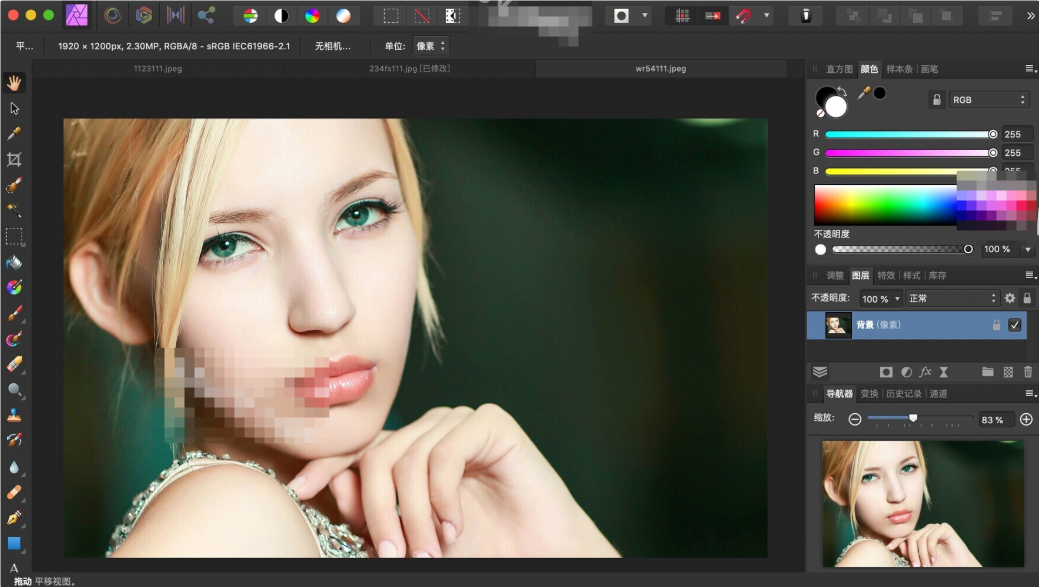This screenshot has height=587, width=1039.
Task: Click the G channel slider
Action: pyautogui.click(x=911, y=153)
